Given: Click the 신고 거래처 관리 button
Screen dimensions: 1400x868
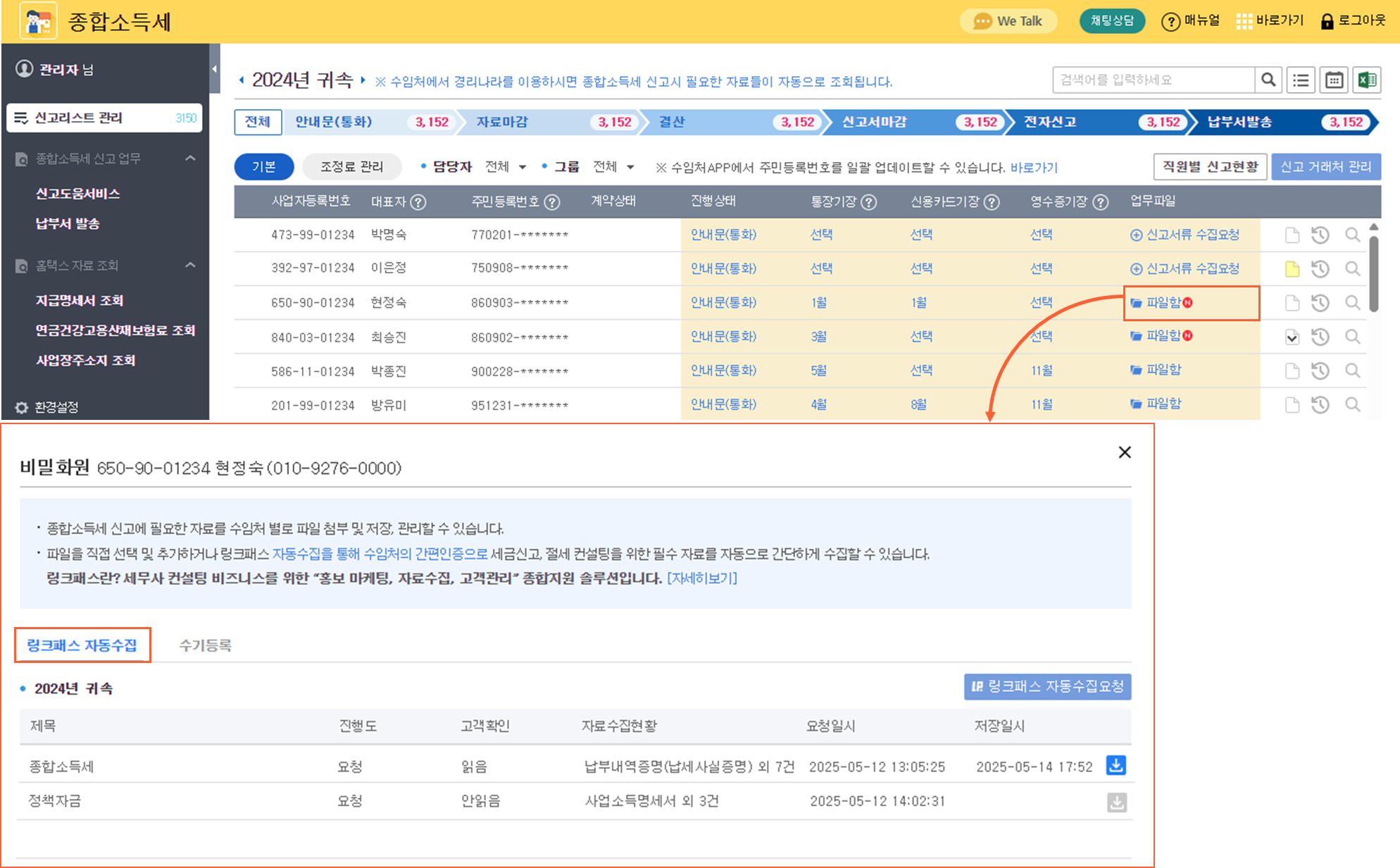Looking at the screenshot, I should point(1326,167).
